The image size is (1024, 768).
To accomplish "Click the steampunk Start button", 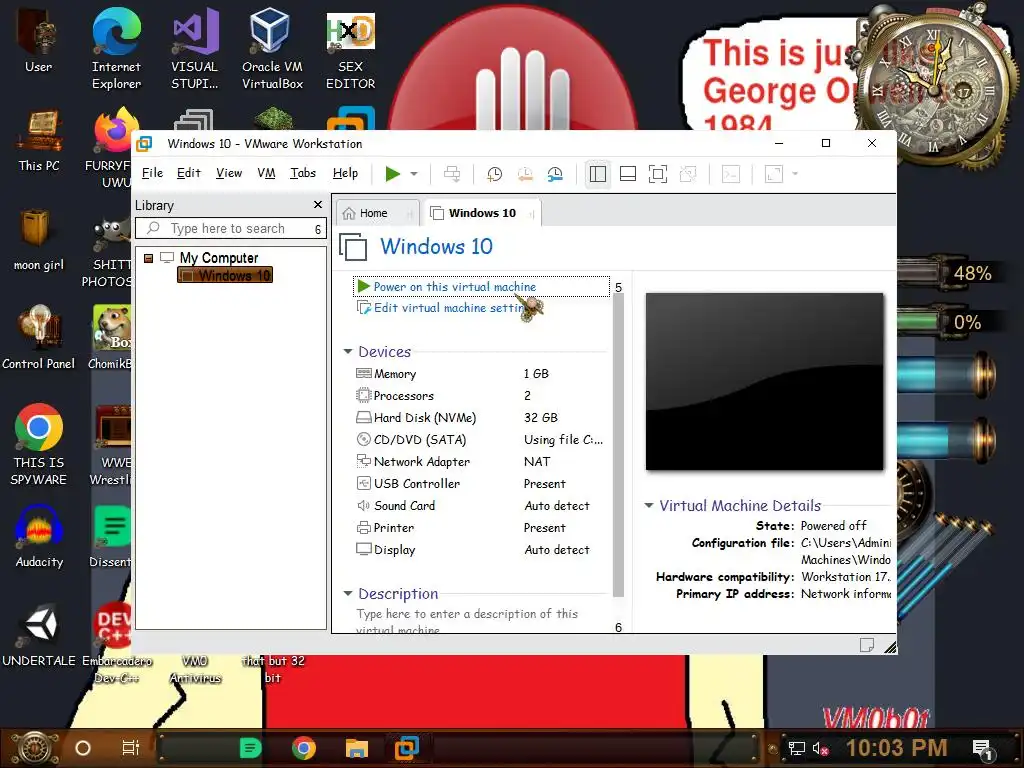I will [x=35, y=748].
